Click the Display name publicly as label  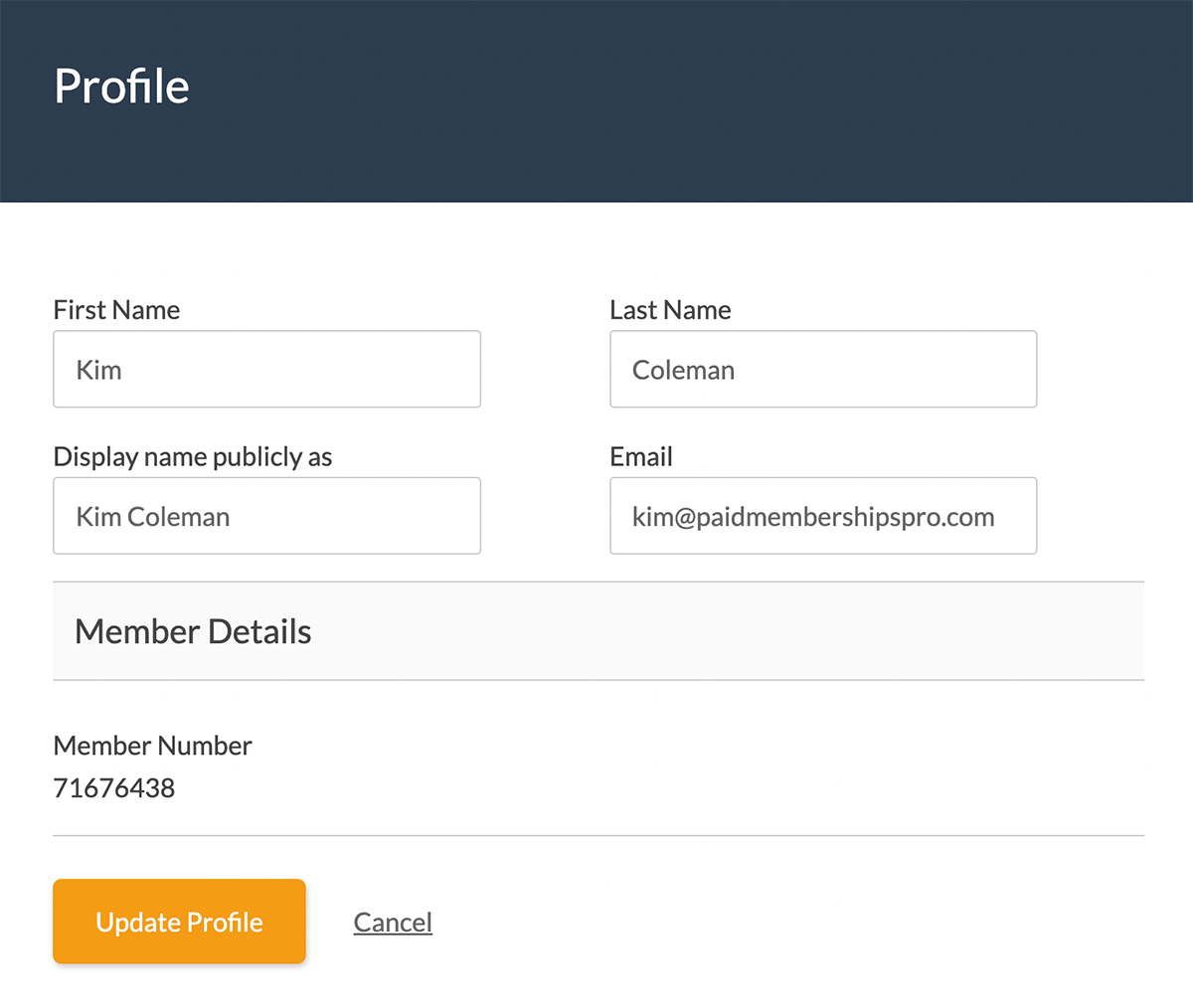pyautogui.click(x=193, y=456)
